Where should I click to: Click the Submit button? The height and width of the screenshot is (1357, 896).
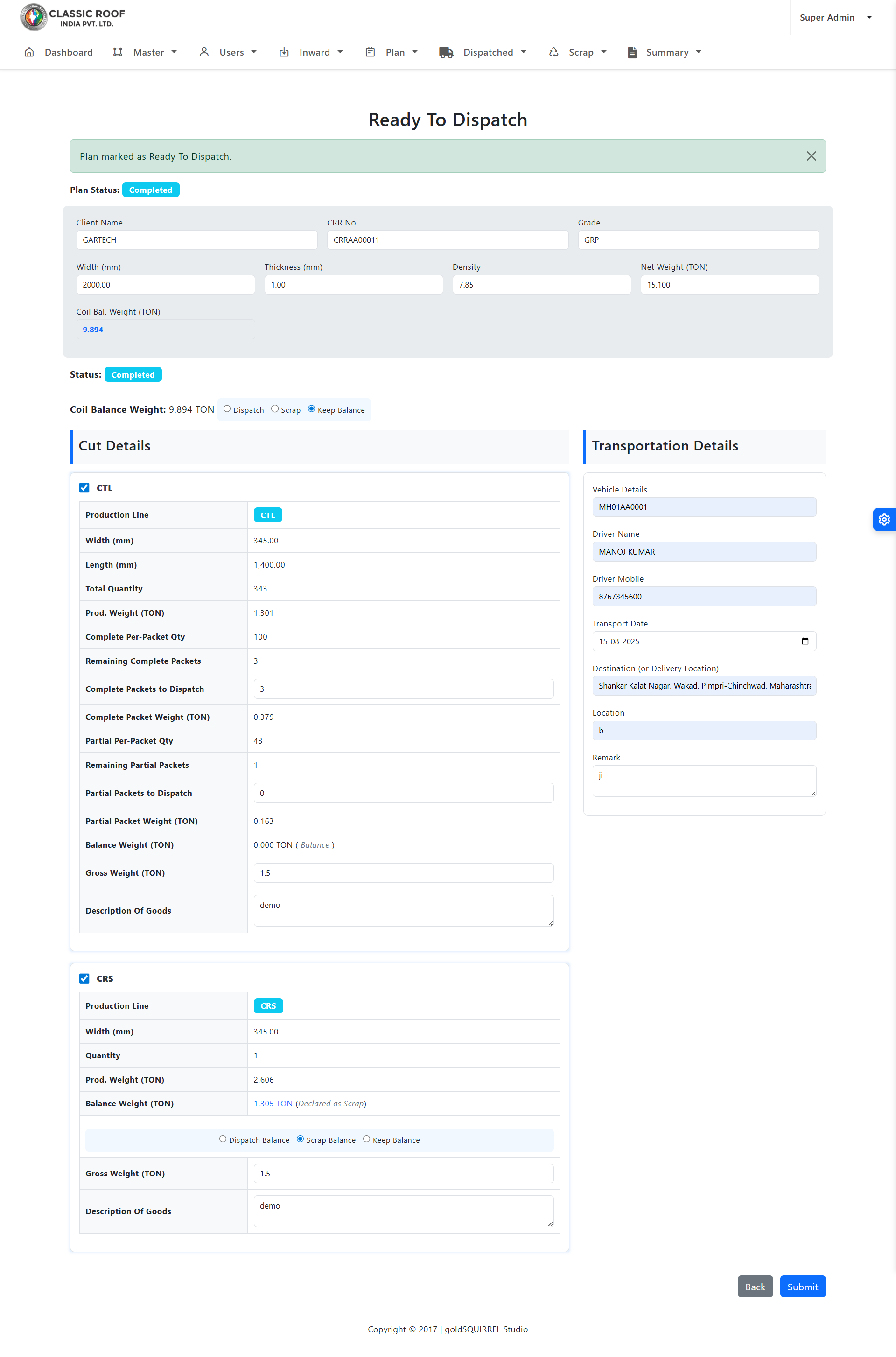point(802,1286)
